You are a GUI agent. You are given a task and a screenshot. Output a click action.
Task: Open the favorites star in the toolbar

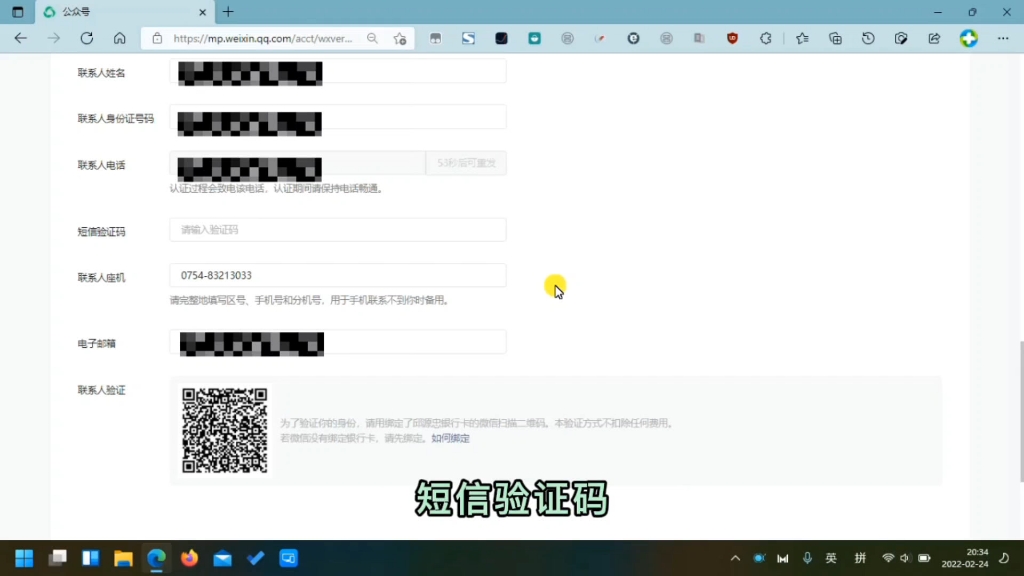803,38
